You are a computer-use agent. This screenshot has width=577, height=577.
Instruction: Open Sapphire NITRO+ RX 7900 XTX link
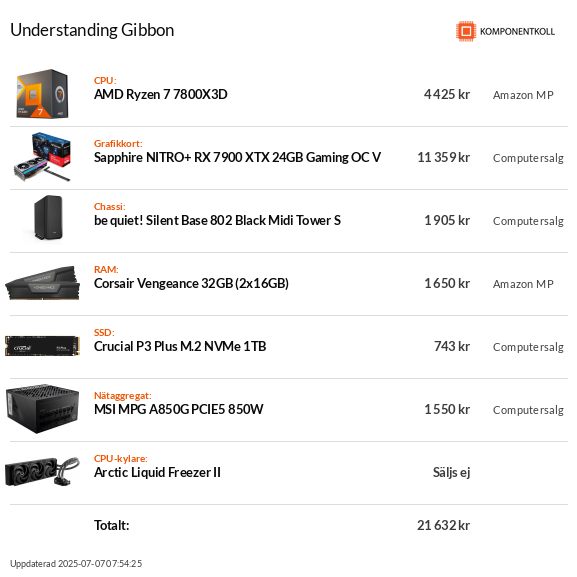point(237,157)
